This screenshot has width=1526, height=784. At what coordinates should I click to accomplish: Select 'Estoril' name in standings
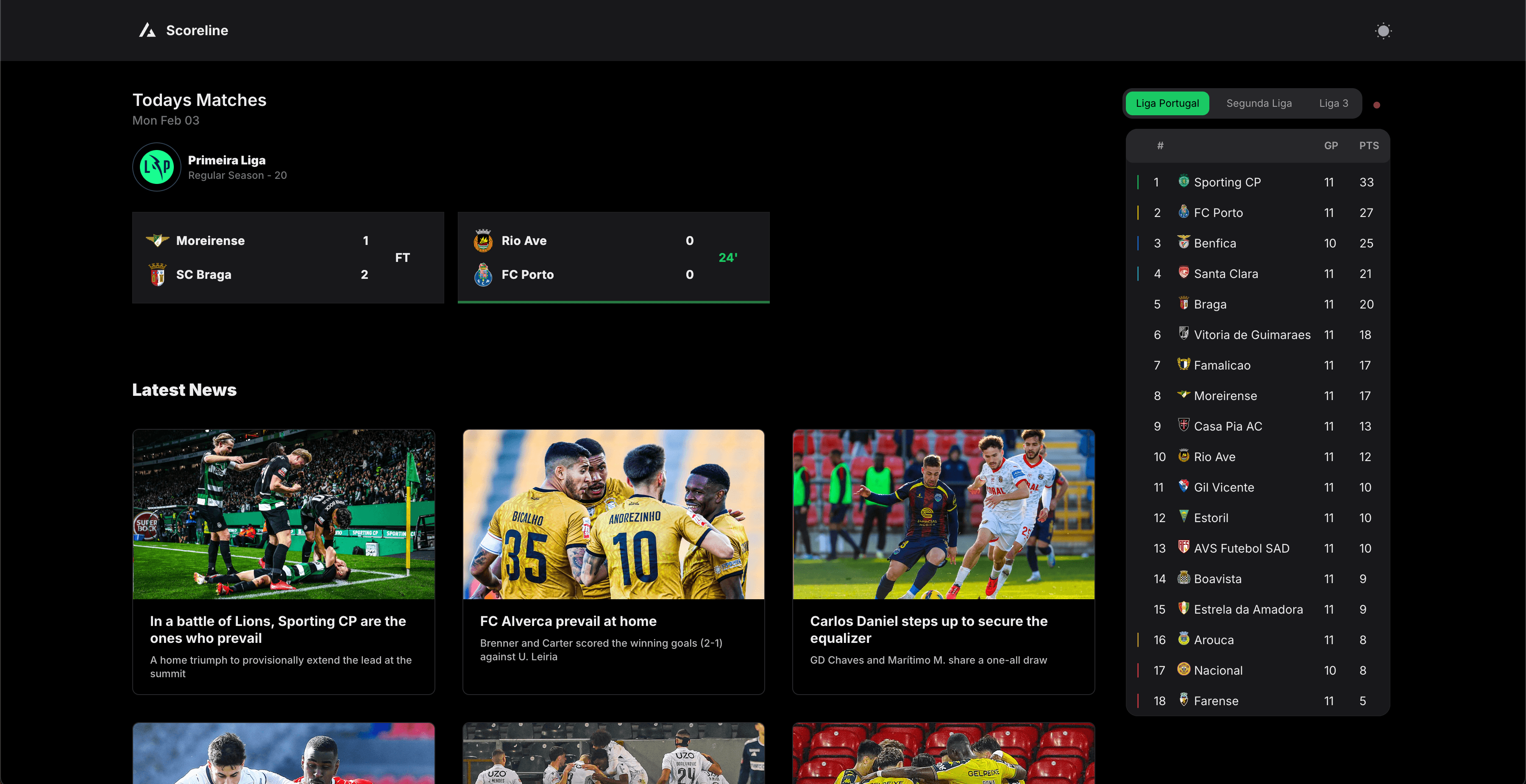click(1211, 518)
